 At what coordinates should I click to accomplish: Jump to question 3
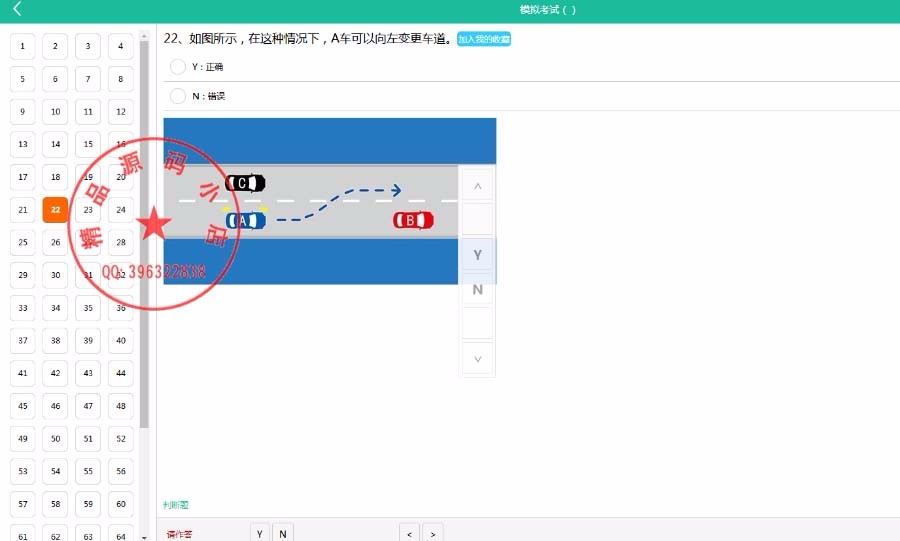click(88, 46)
